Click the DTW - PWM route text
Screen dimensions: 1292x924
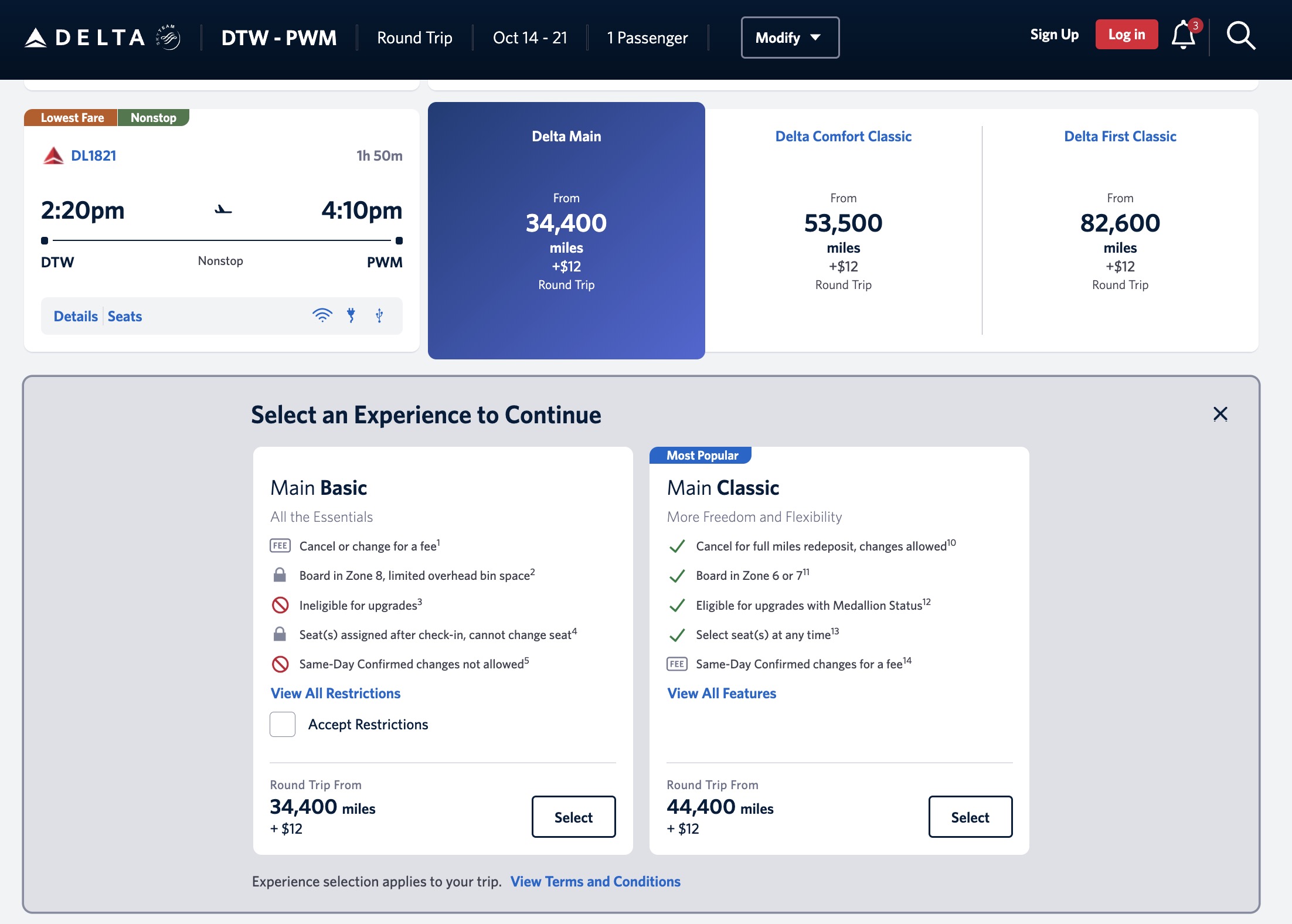point(279,38)
